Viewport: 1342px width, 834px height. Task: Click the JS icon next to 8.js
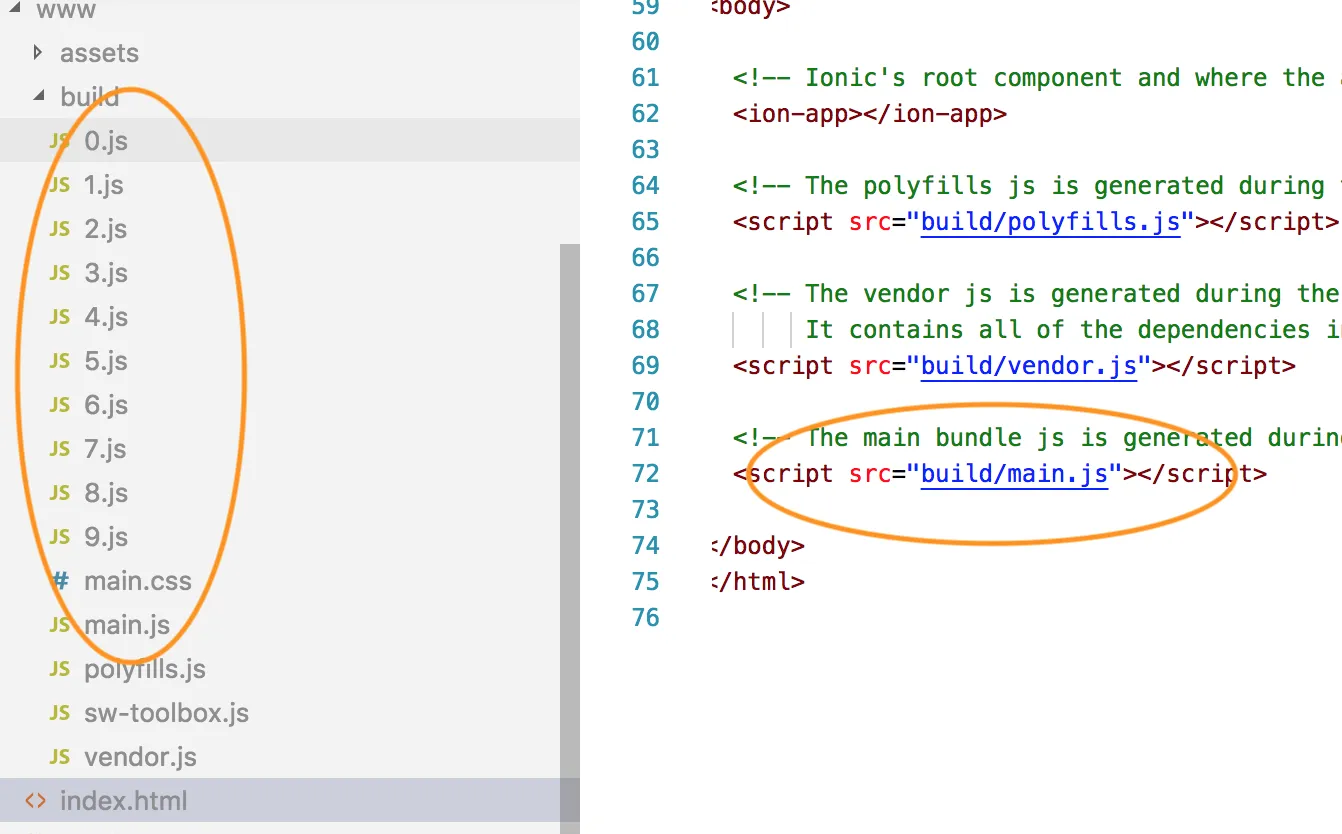coord(60,493)
